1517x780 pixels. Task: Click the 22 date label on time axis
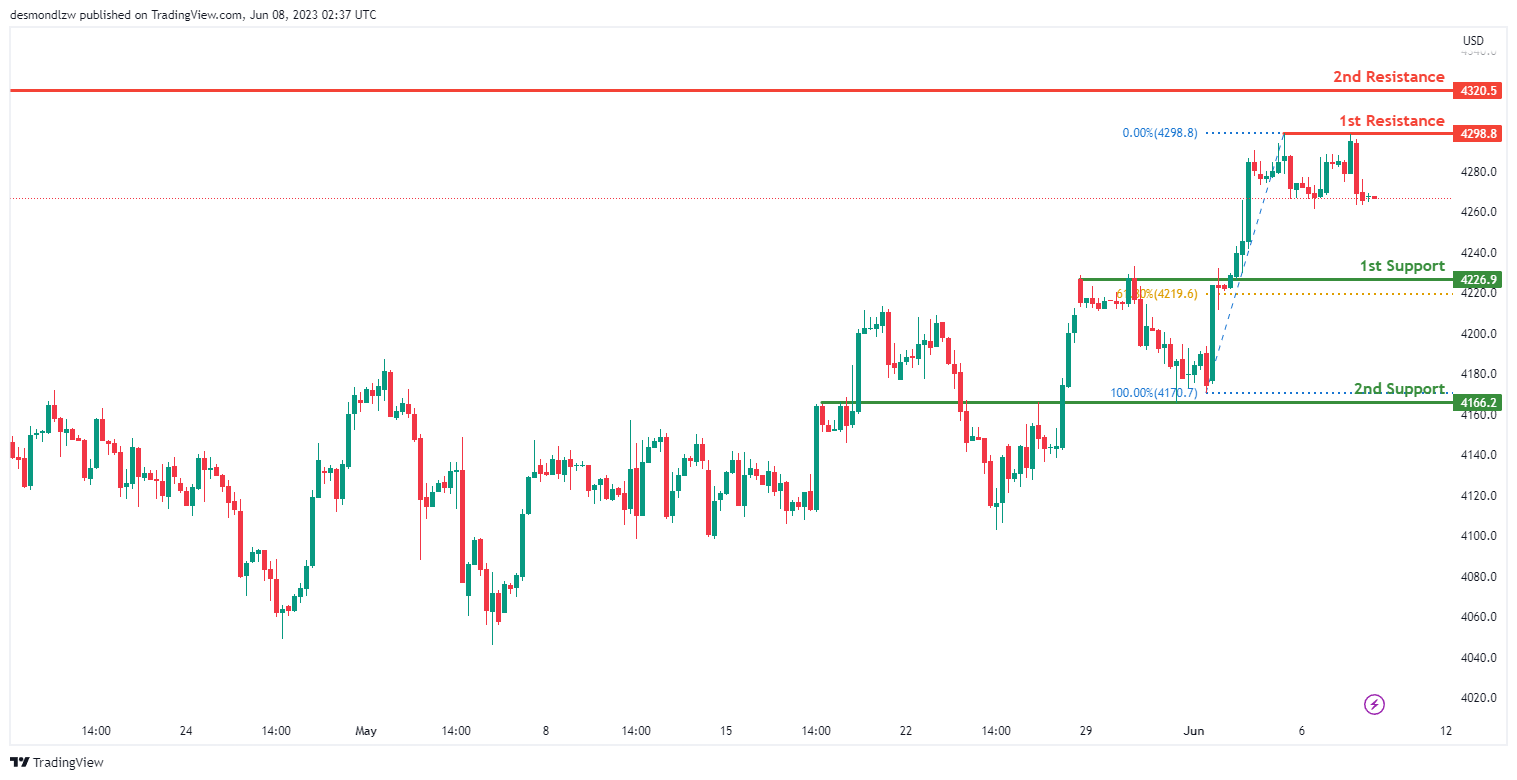pos(906,731)
